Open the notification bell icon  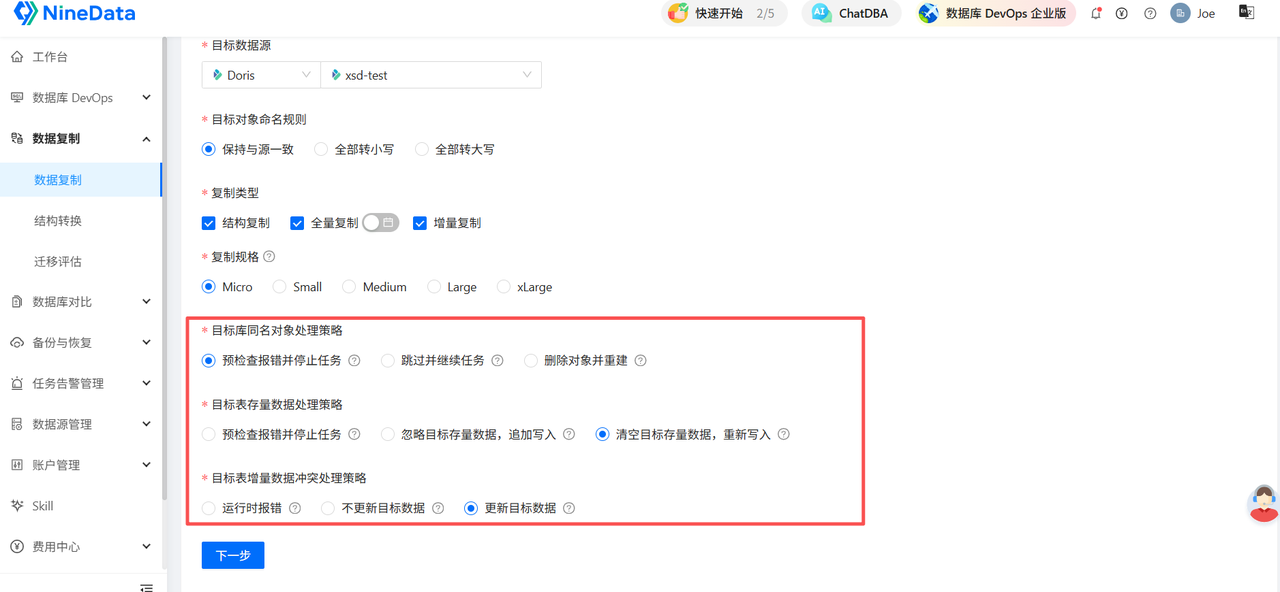(1096, 14)
